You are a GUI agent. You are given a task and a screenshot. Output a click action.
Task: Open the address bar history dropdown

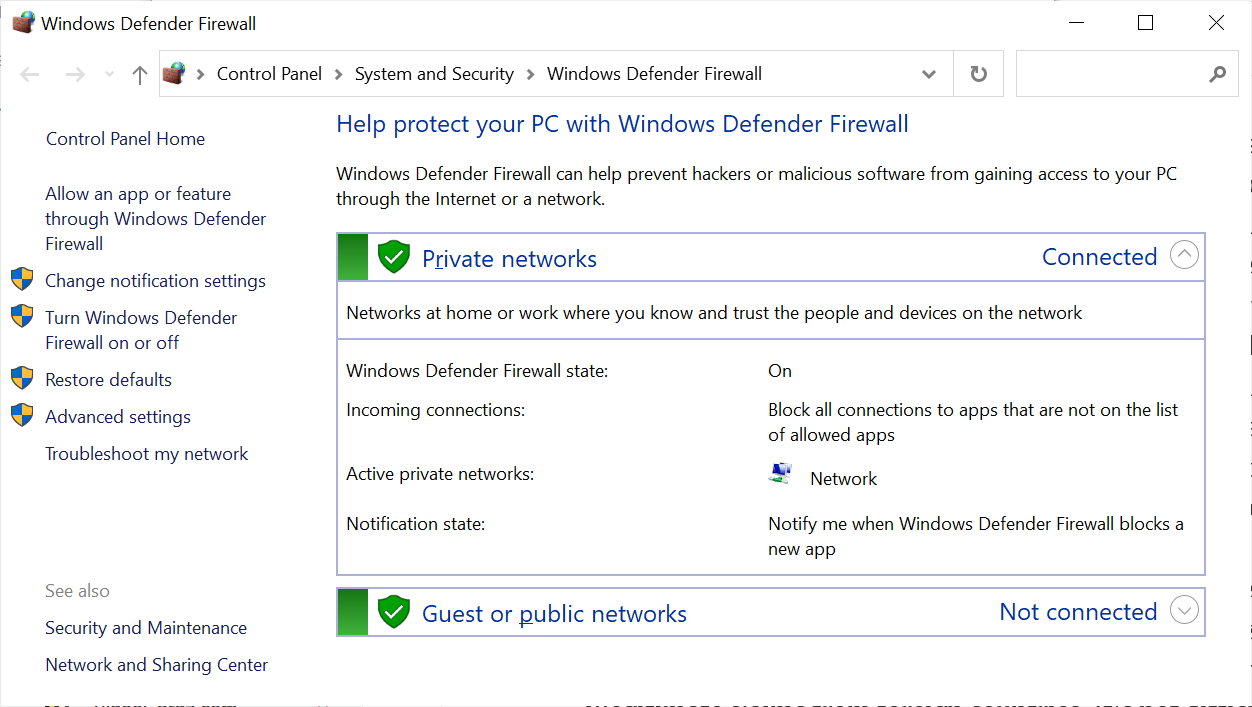pyautogui.click(x=929, y=74)
